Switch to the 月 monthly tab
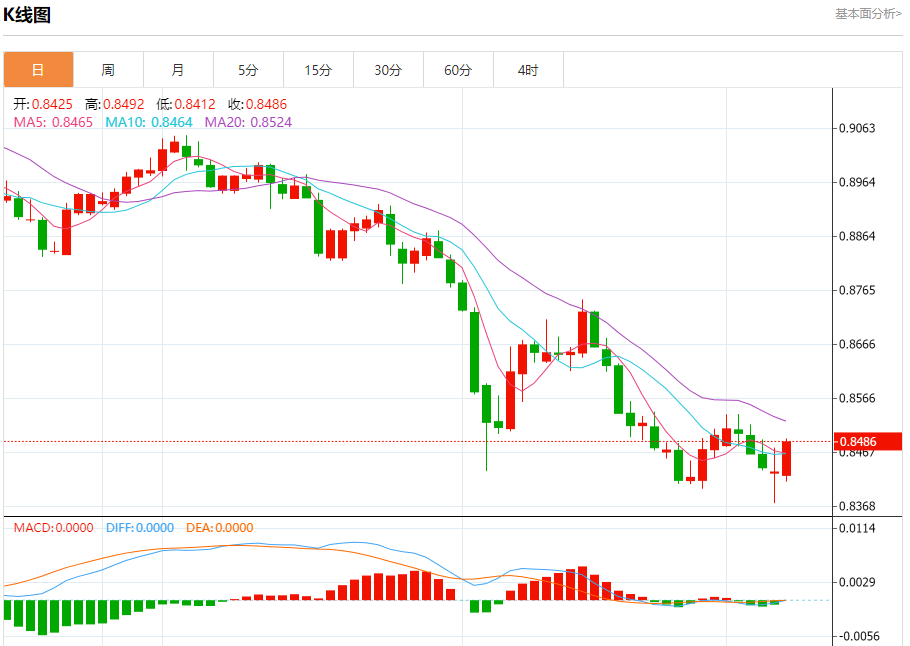Viewport: 910px width, 646px height. [x=179, y=70]
